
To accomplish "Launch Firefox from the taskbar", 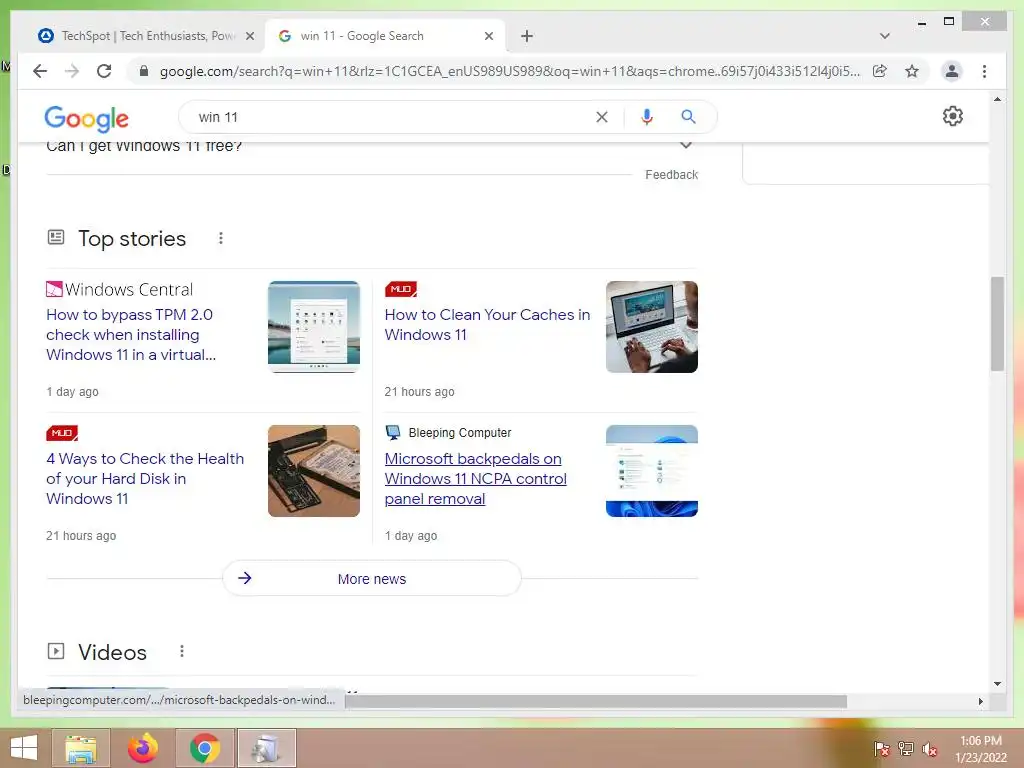I will pos(142,748).
